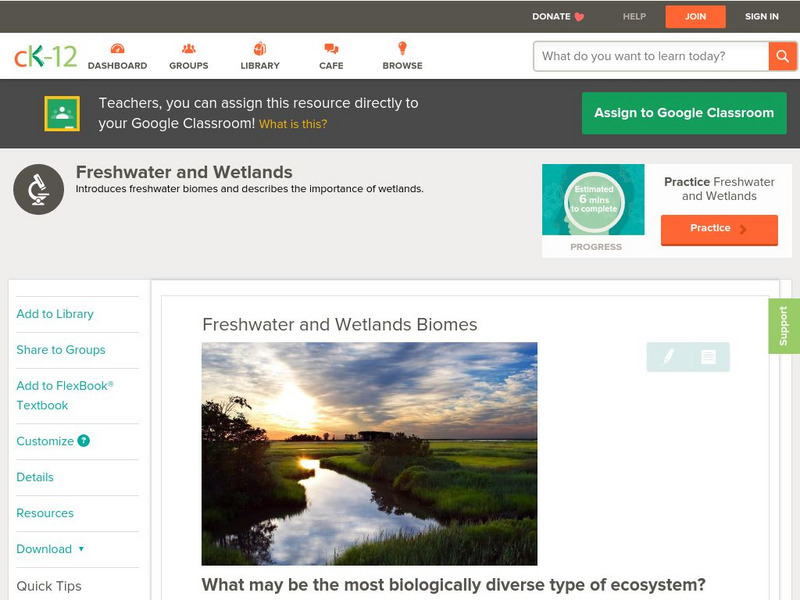Click the orange search magnifier button
The image size is (800, 600).
pyautogui.click(x=782, y=56)
